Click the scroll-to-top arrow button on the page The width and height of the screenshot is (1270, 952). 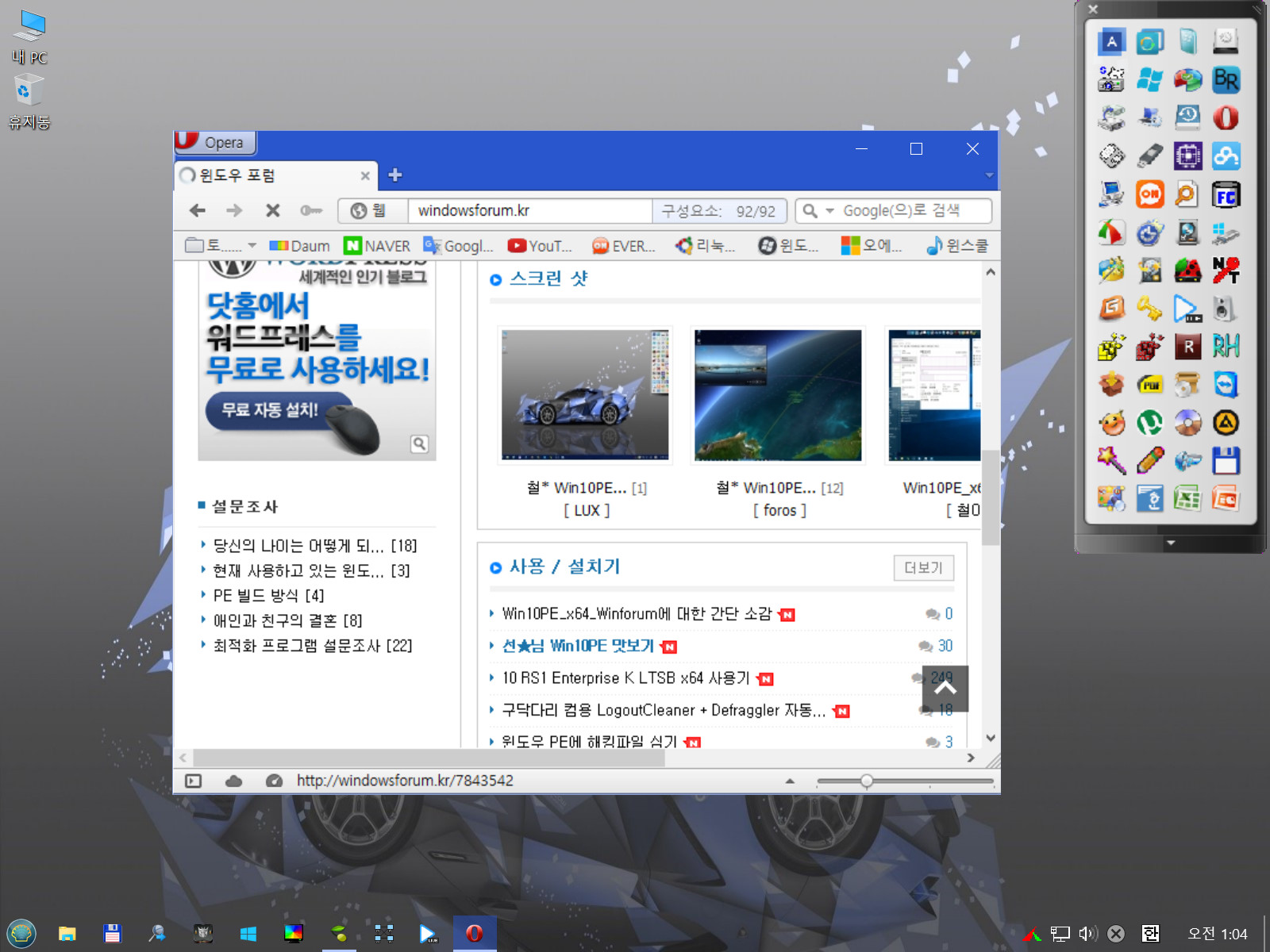click(945, 689)
